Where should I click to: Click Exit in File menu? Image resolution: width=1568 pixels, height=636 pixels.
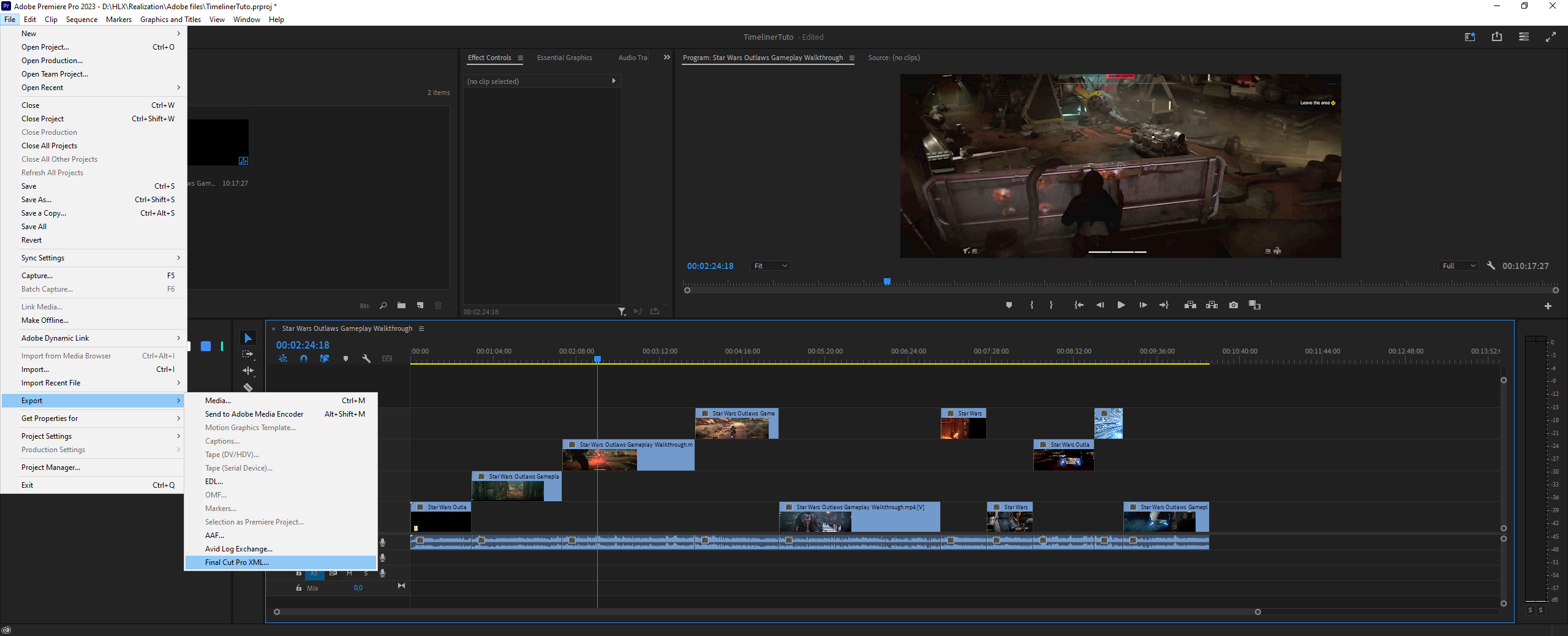[93, 485]
